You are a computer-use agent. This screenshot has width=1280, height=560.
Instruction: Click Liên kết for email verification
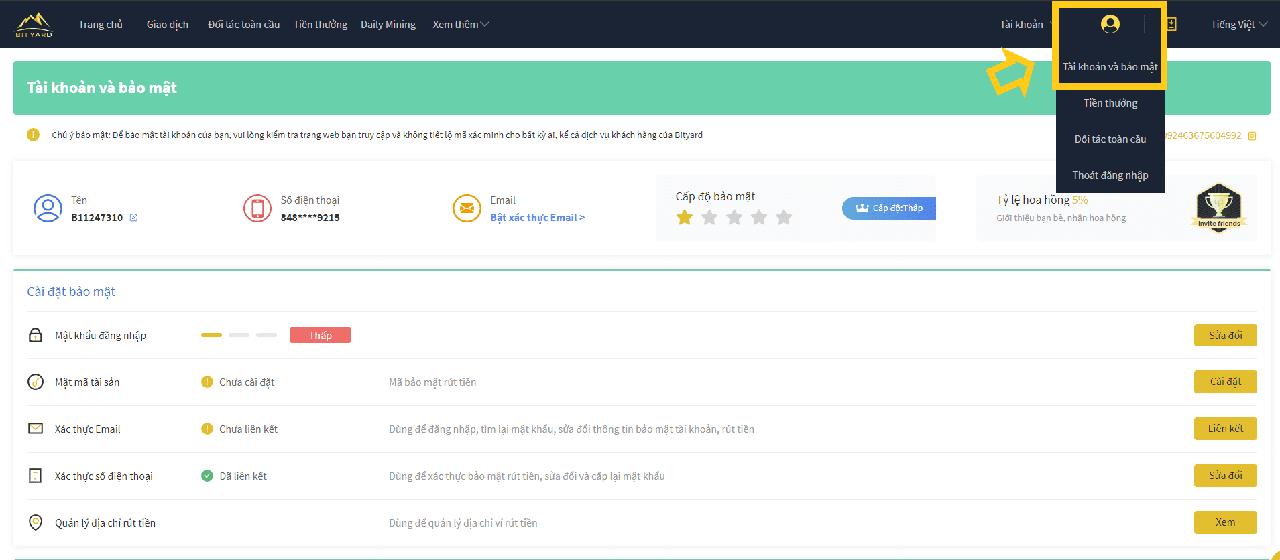(x=1225, y=429)
